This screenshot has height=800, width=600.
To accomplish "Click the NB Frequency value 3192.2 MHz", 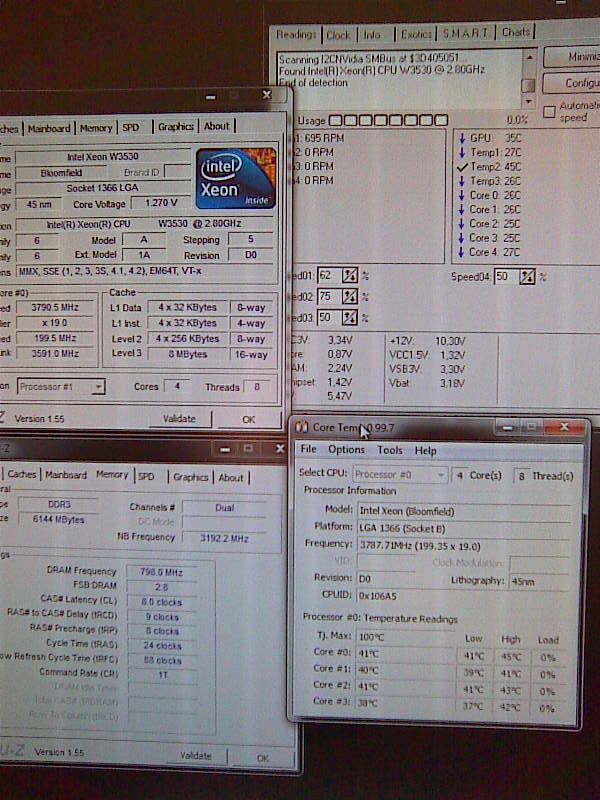I will (224, 538).
